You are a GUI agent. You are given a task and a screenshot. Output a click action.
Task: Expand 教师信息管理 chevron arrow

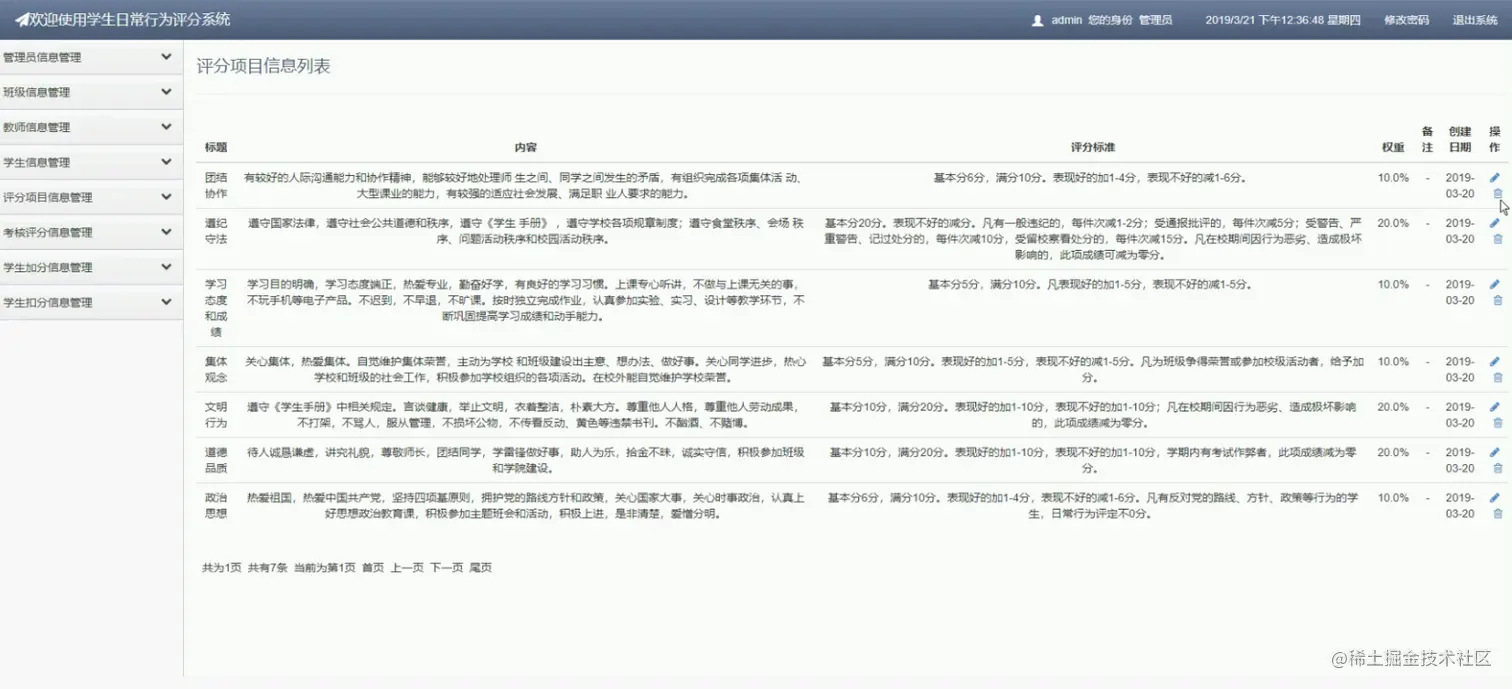tap(166, 127)
